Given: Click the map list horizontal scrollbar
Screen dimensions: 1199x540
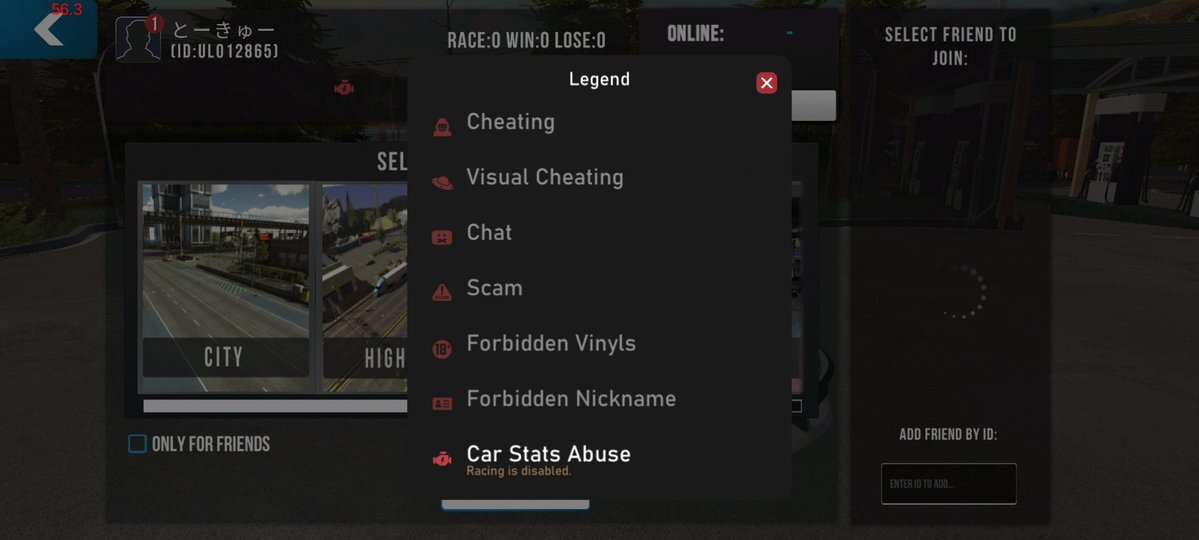Looking at the screenshot, I should coord(275,406).
